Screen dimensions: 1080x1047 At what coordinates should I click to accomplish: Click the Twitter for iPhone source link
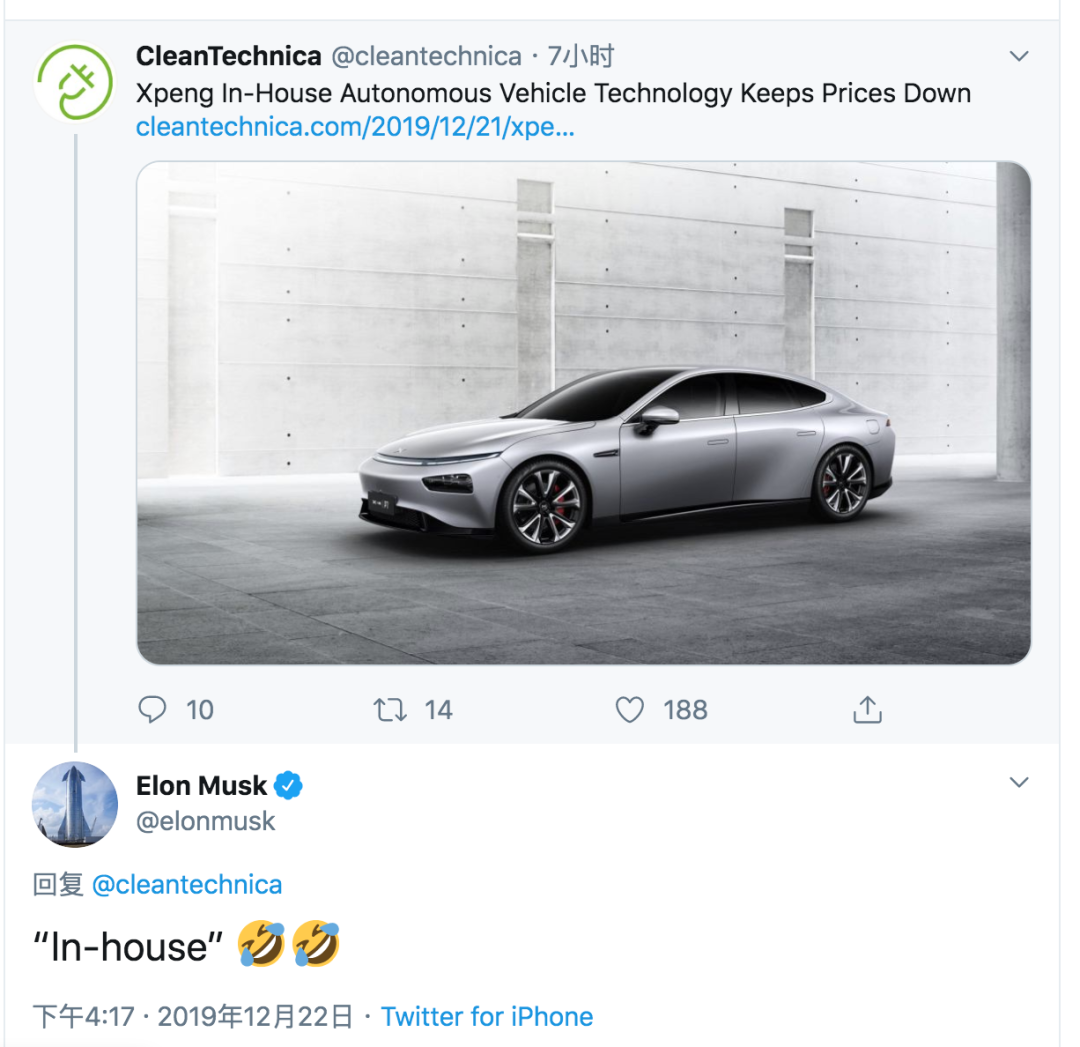point(487,1017)
